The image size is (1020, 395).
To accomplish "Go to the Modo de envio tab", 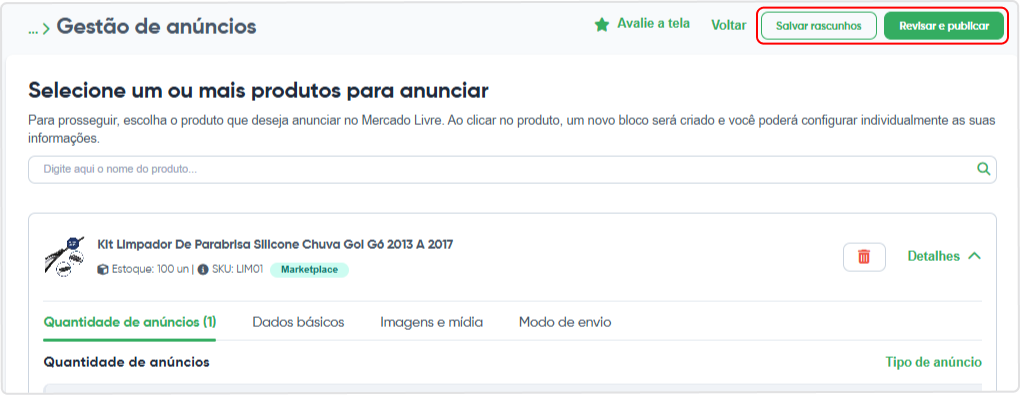I will click(565, 322).
